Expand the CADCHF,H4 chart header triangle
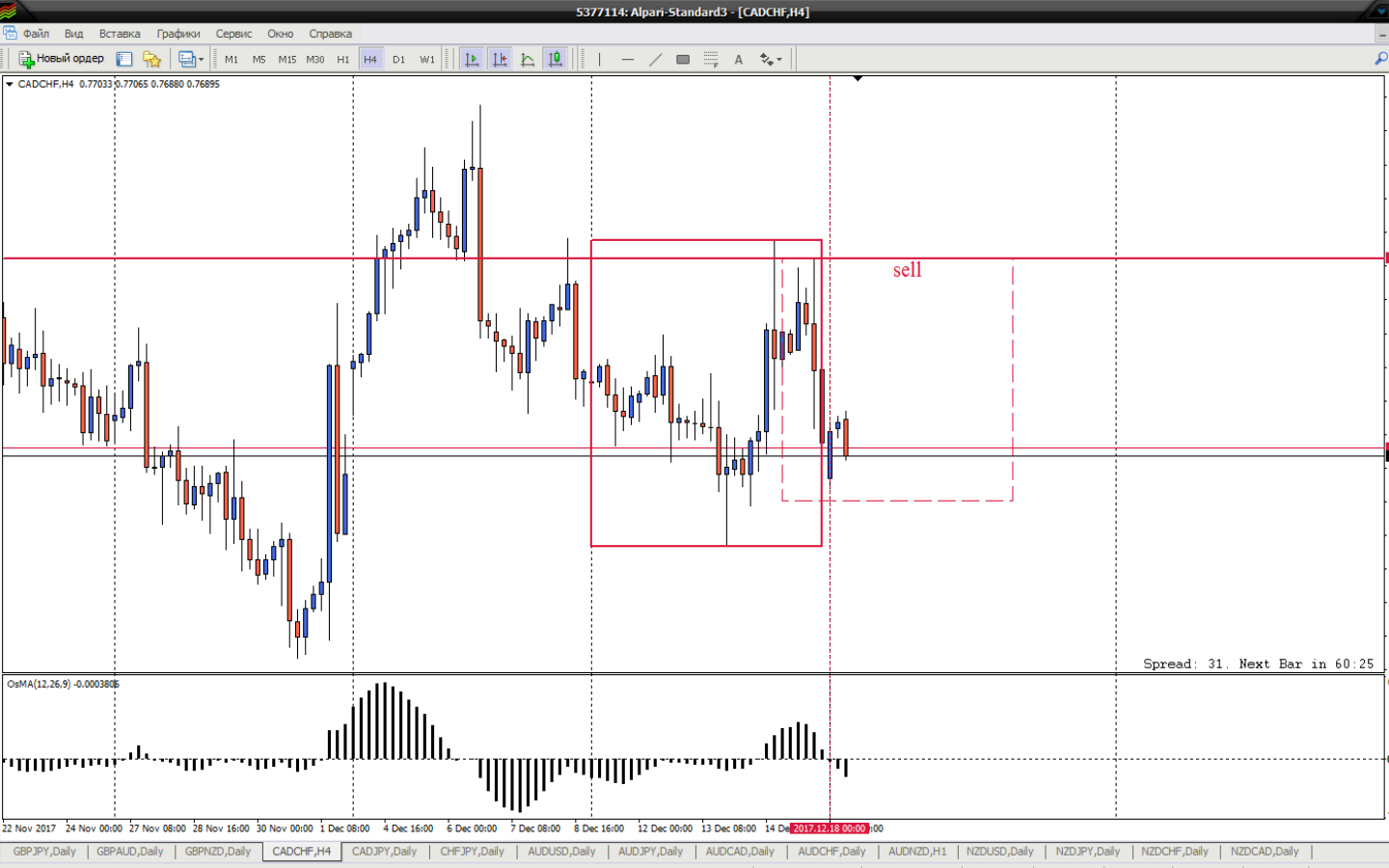1389x868 pixels. coord(10,84)
